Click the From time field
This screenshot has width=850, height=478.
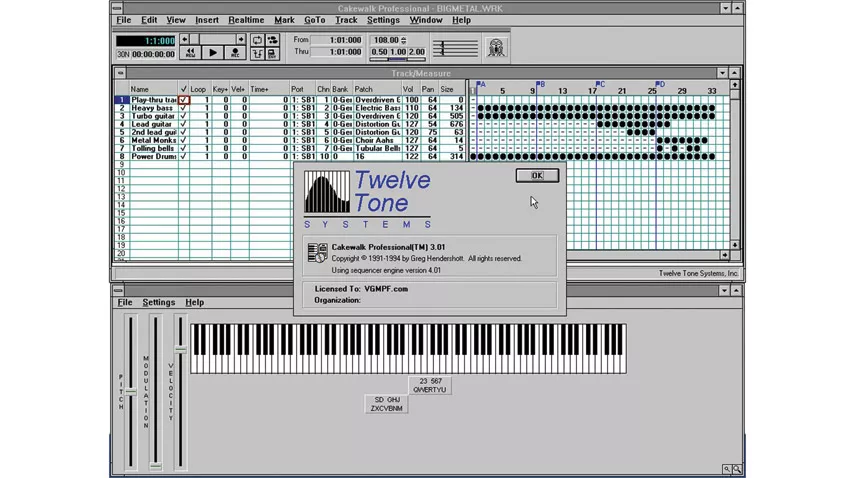(337, 40)
